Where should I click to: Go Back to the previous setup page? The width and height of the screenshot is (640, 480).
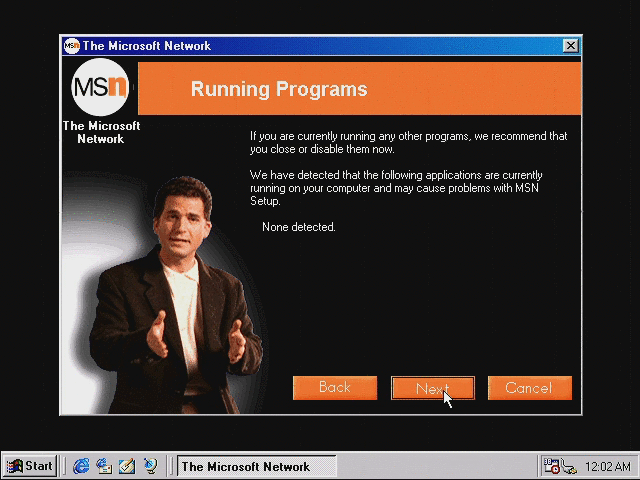(335, 388)
